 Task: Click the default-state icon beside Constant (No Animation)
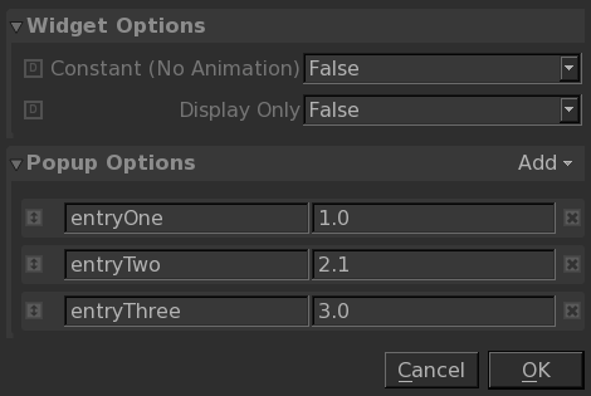pos(33,69)
